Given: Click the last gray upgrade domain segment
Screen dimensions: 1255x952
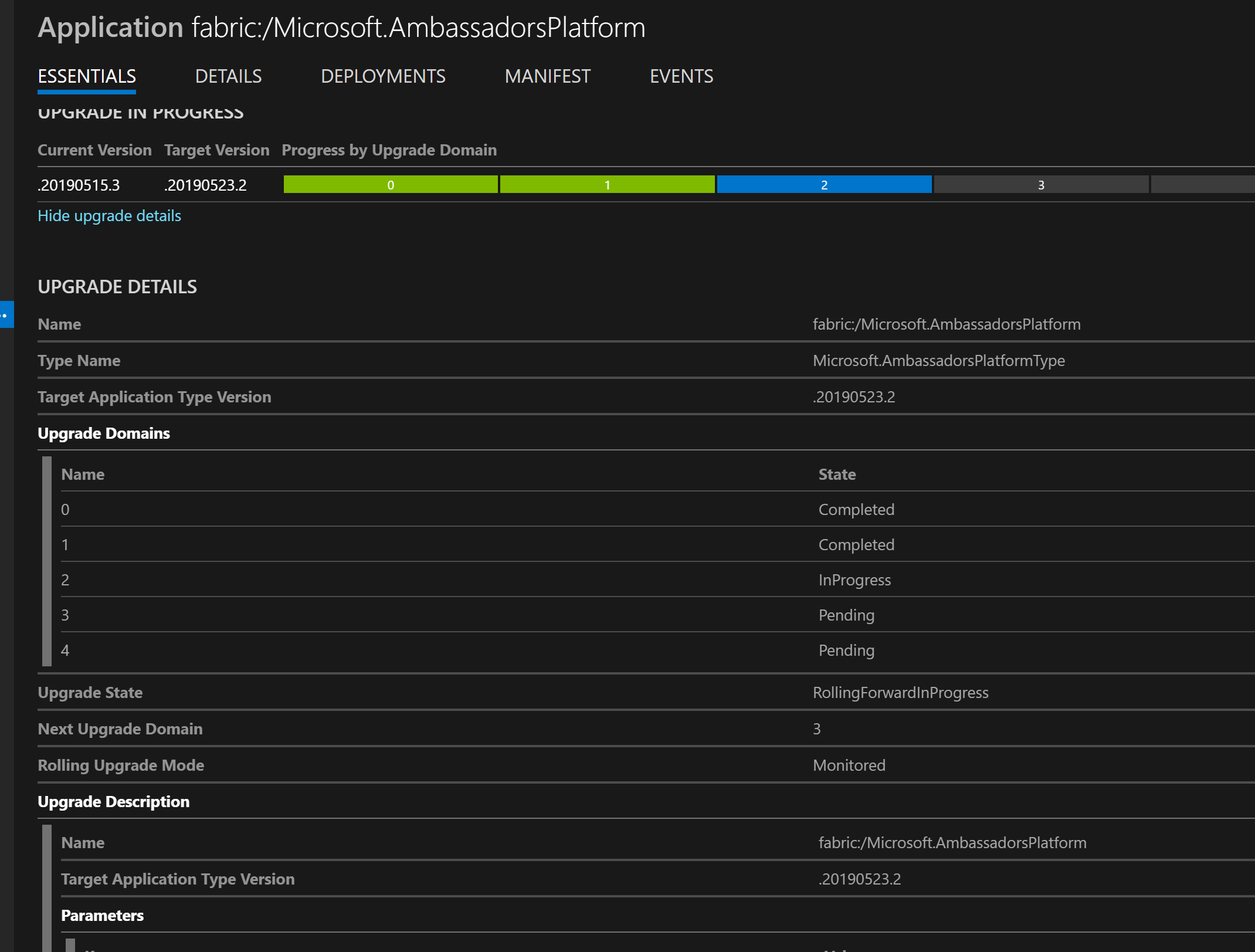Looking at the screenshot, I should tap(1202, 185).
